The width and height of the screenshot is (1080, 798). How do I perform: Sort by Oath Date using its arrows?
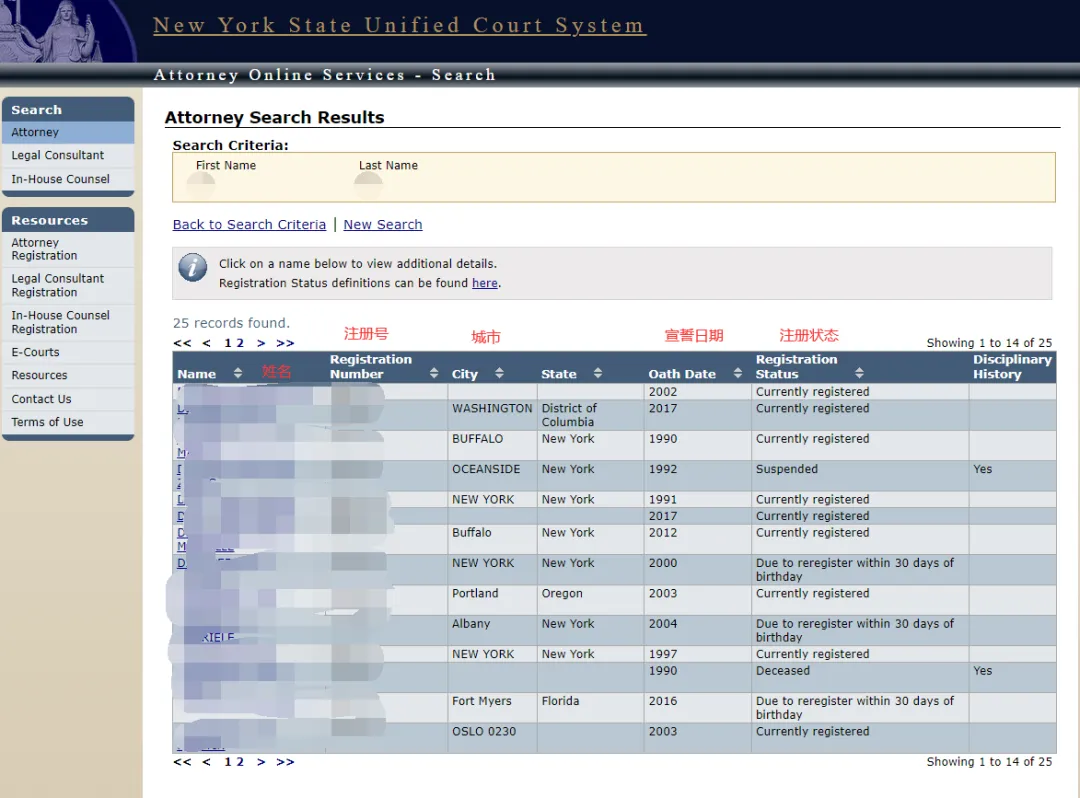coord(738,373)
